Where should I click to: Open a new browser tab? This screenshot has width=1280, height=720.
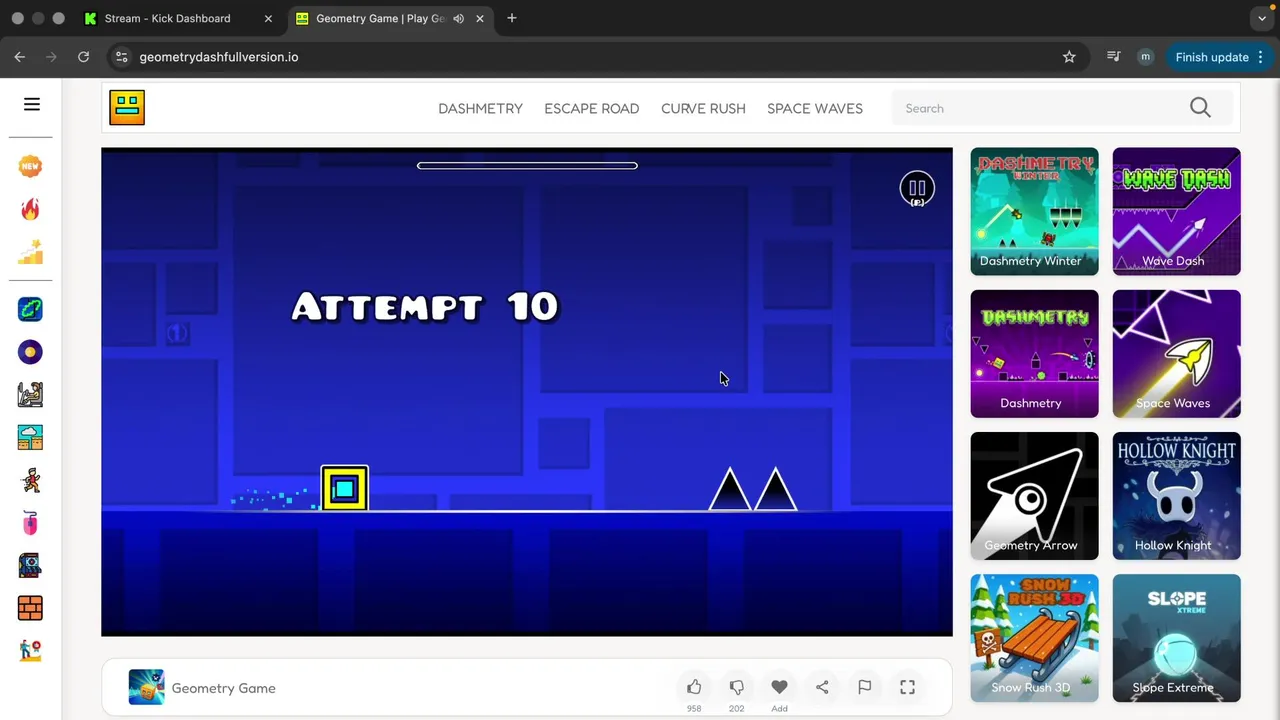pos(512,18)
